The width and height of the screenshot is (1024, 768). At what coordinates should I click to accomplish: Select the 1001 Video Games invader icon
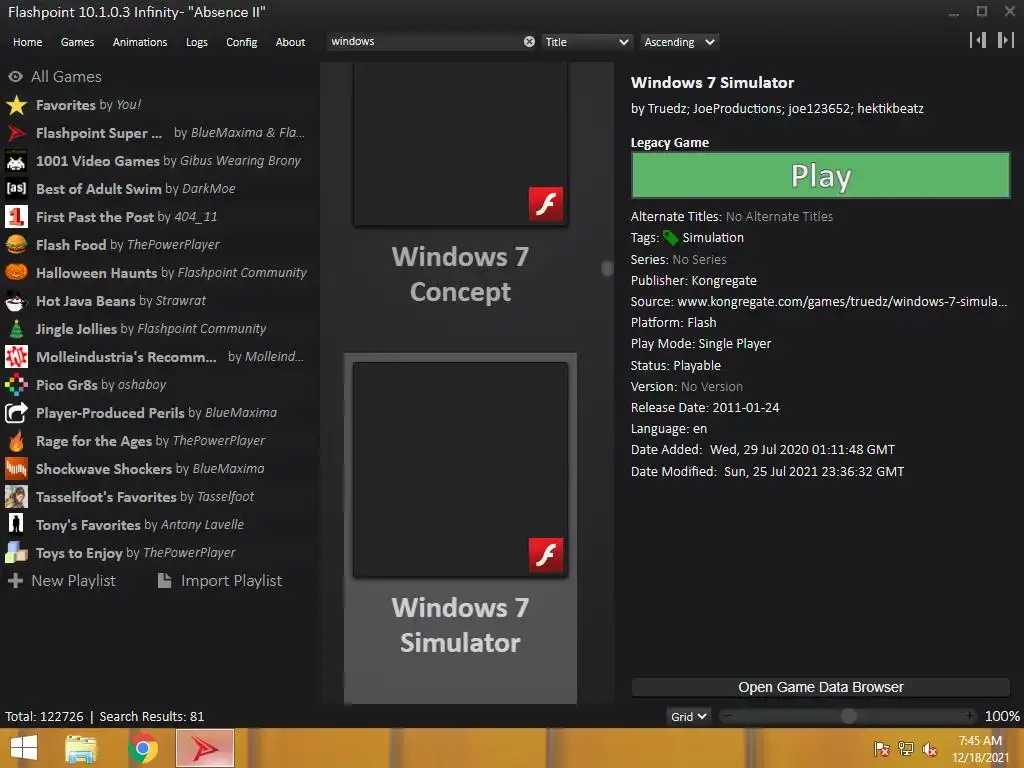pyautogui.click(x=16, y=161)
